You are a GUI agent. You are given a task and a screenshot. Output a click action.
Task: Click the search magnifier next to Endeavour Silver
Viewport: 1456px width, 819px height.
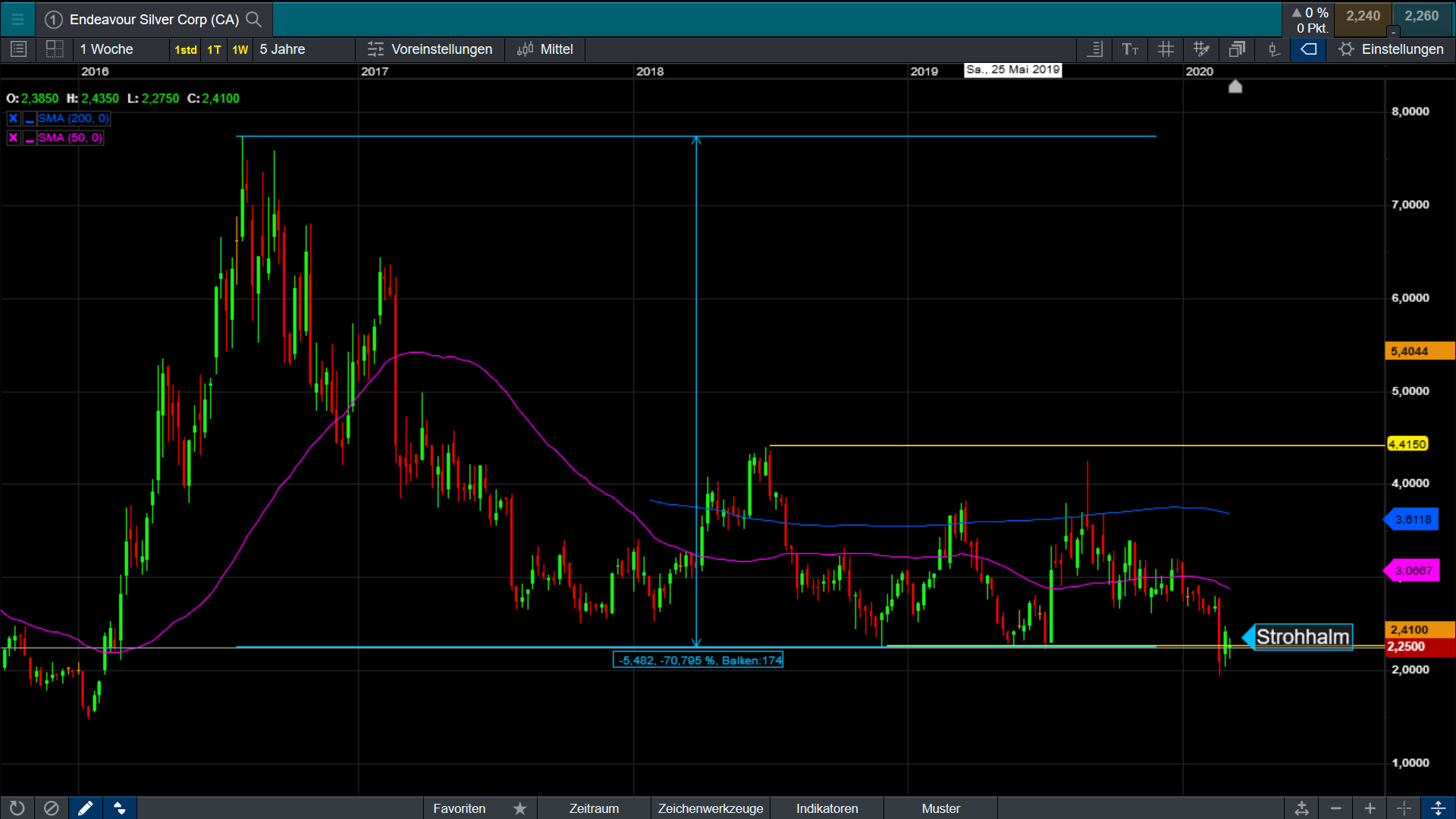254,19
